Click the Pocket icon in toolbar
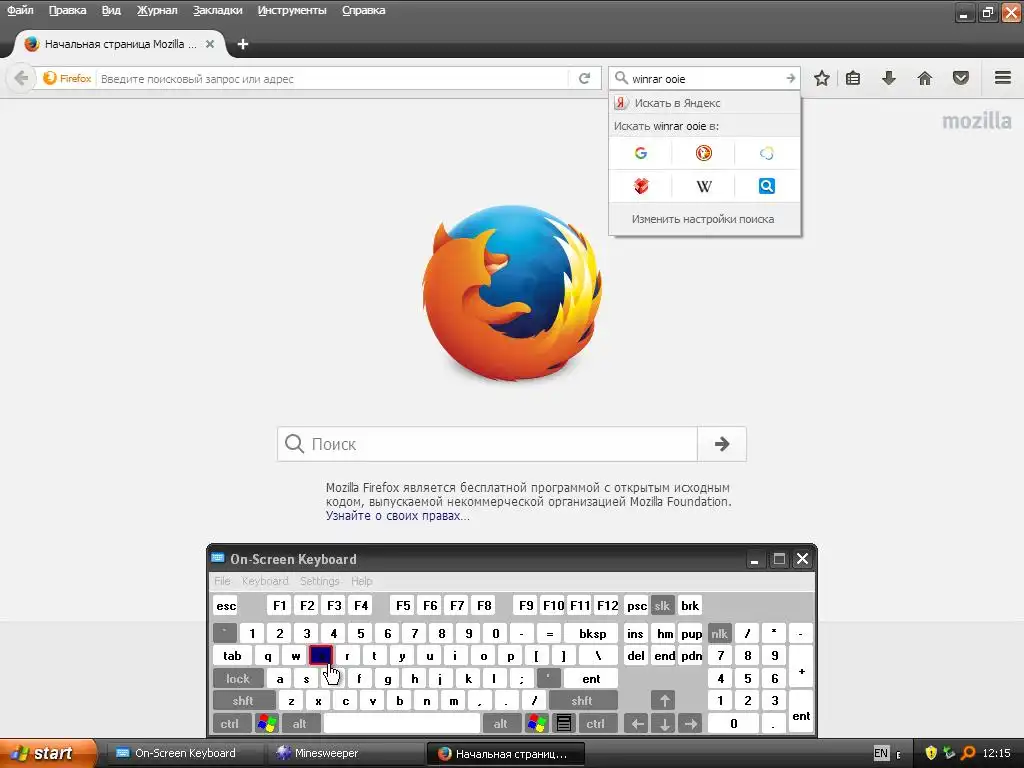 point(961,78)
